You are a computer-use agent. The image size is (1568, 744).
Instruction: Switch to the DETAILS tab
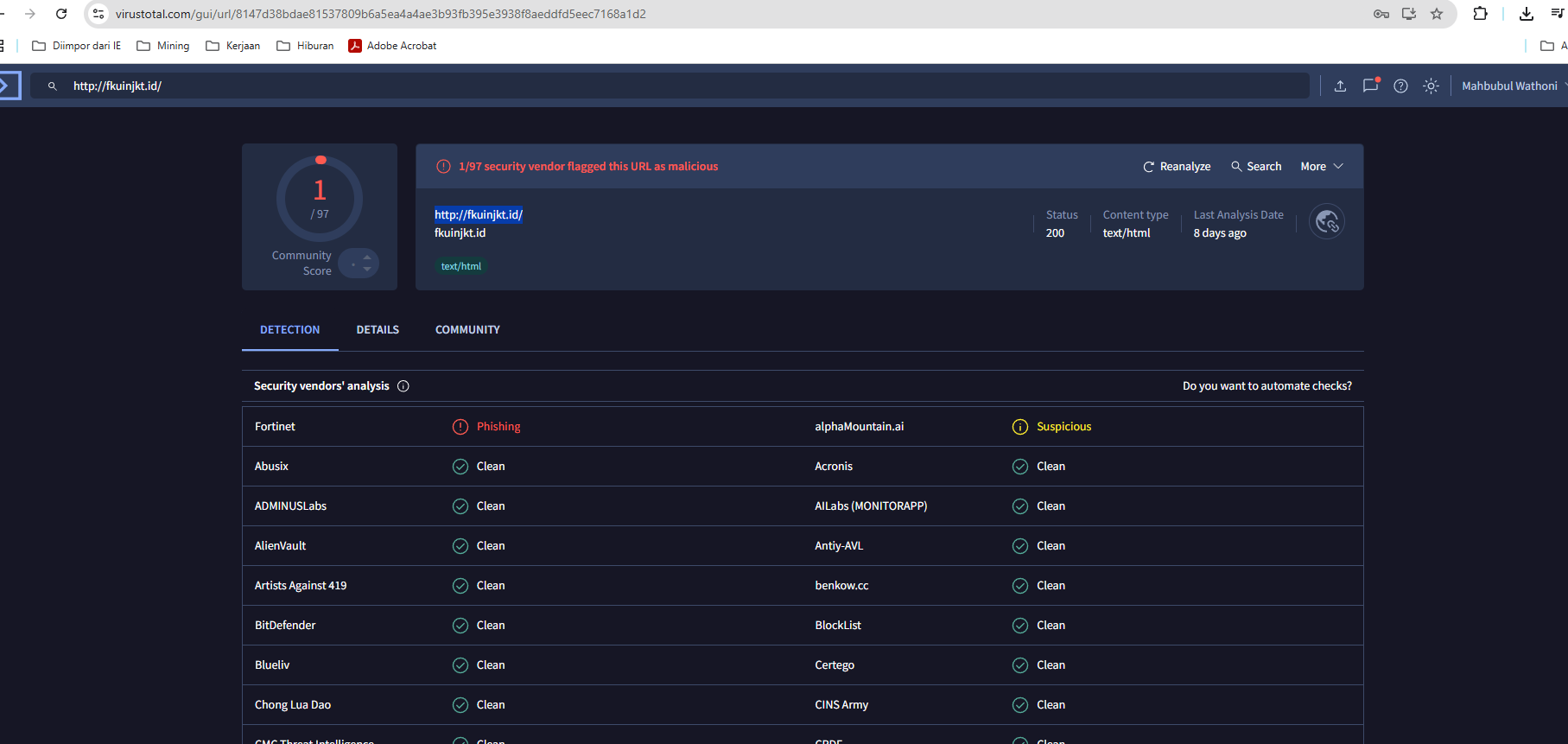378,330
